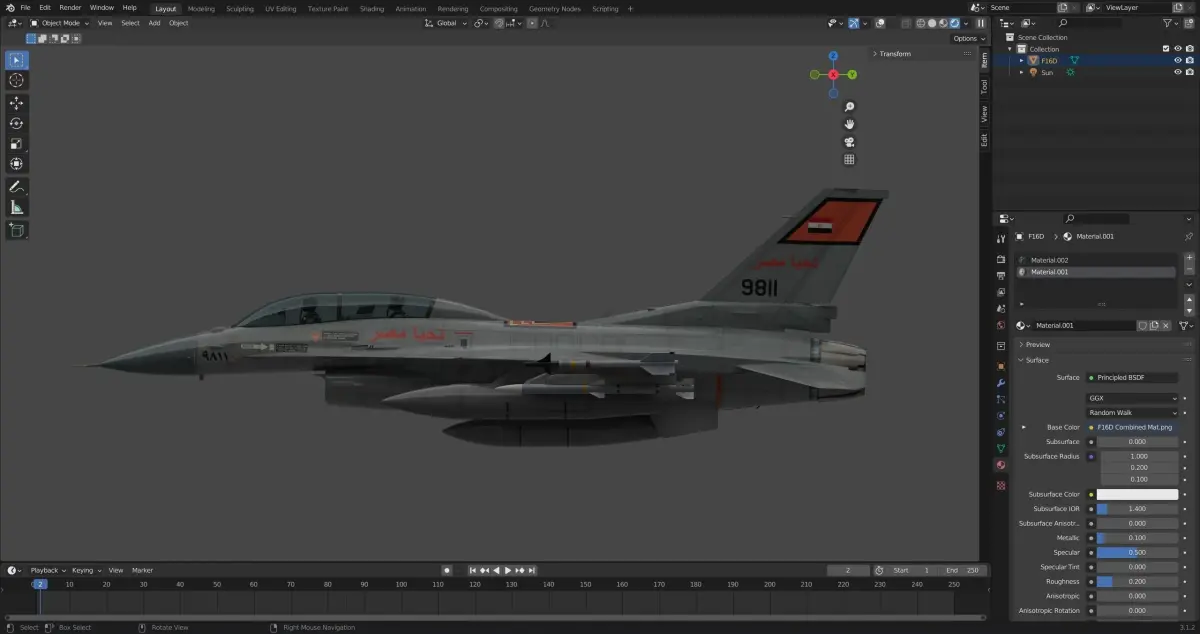Expand the Preview panel
Viewport: 1200px width, 634px height.
tap(1038, 345)
